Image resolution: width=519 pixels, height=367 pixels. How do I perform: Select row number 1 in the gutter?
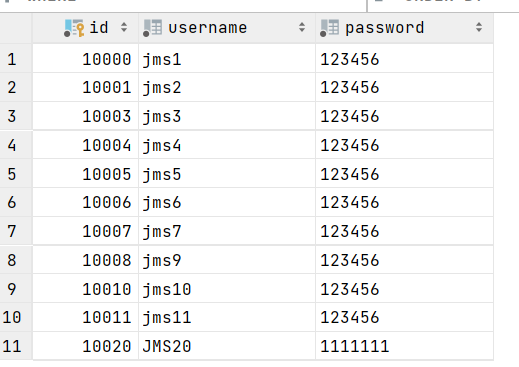pyautogui.click(x=16, y=59)
